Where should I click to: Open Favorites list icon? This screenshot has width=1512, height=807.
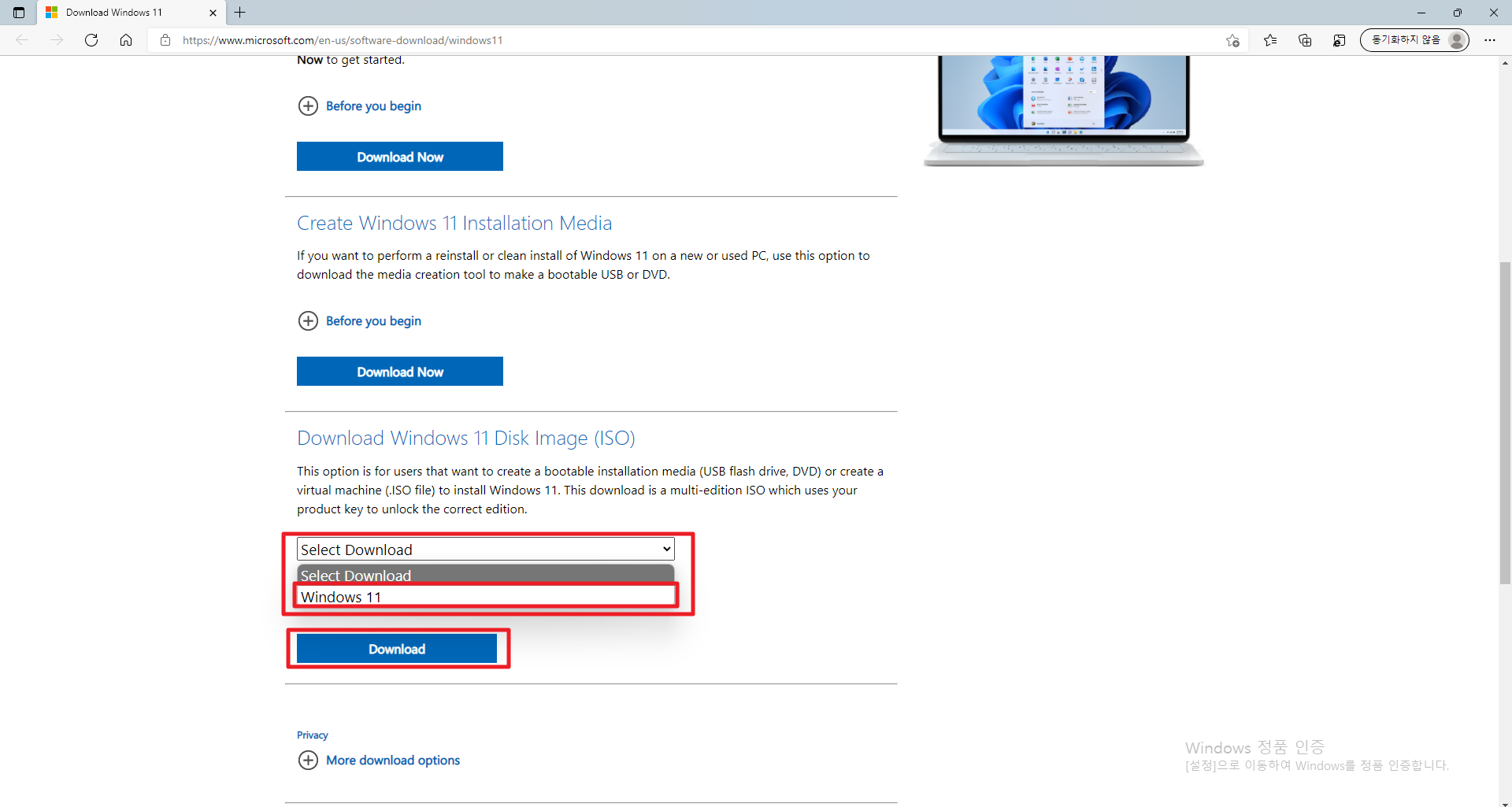pyautogui.click(x=1270, y=40)
